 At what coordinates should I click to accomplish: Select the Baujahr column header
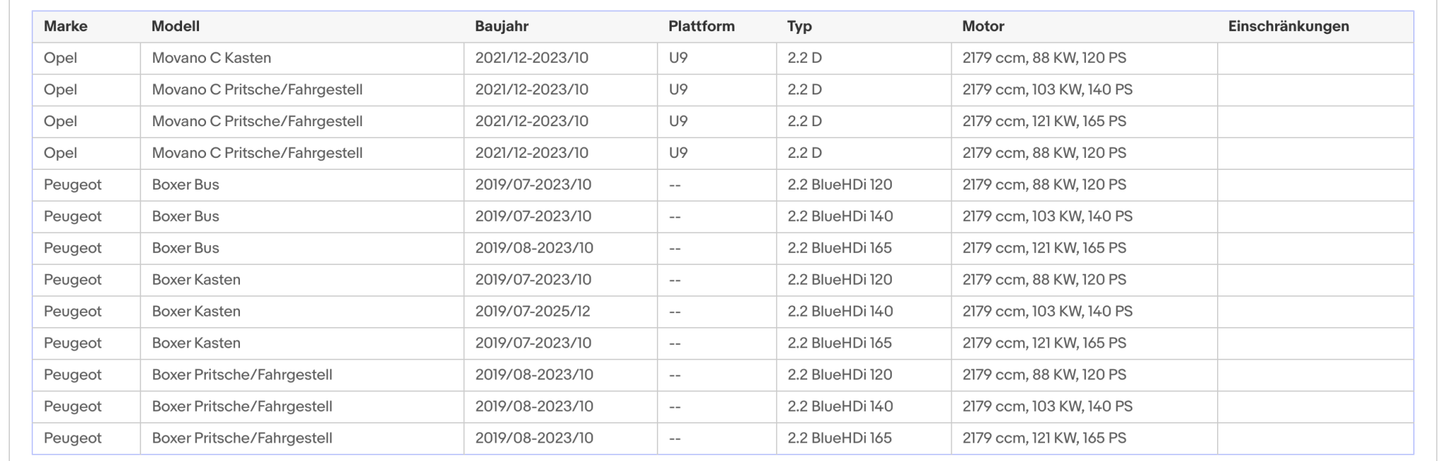[502, 27]
